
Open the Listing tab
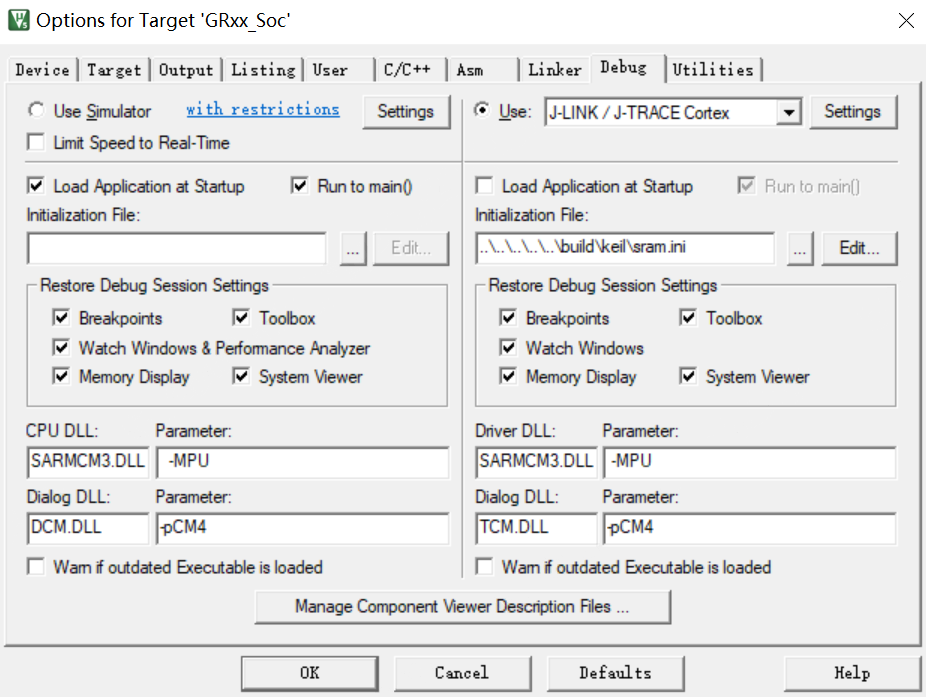tap(263, 70)
